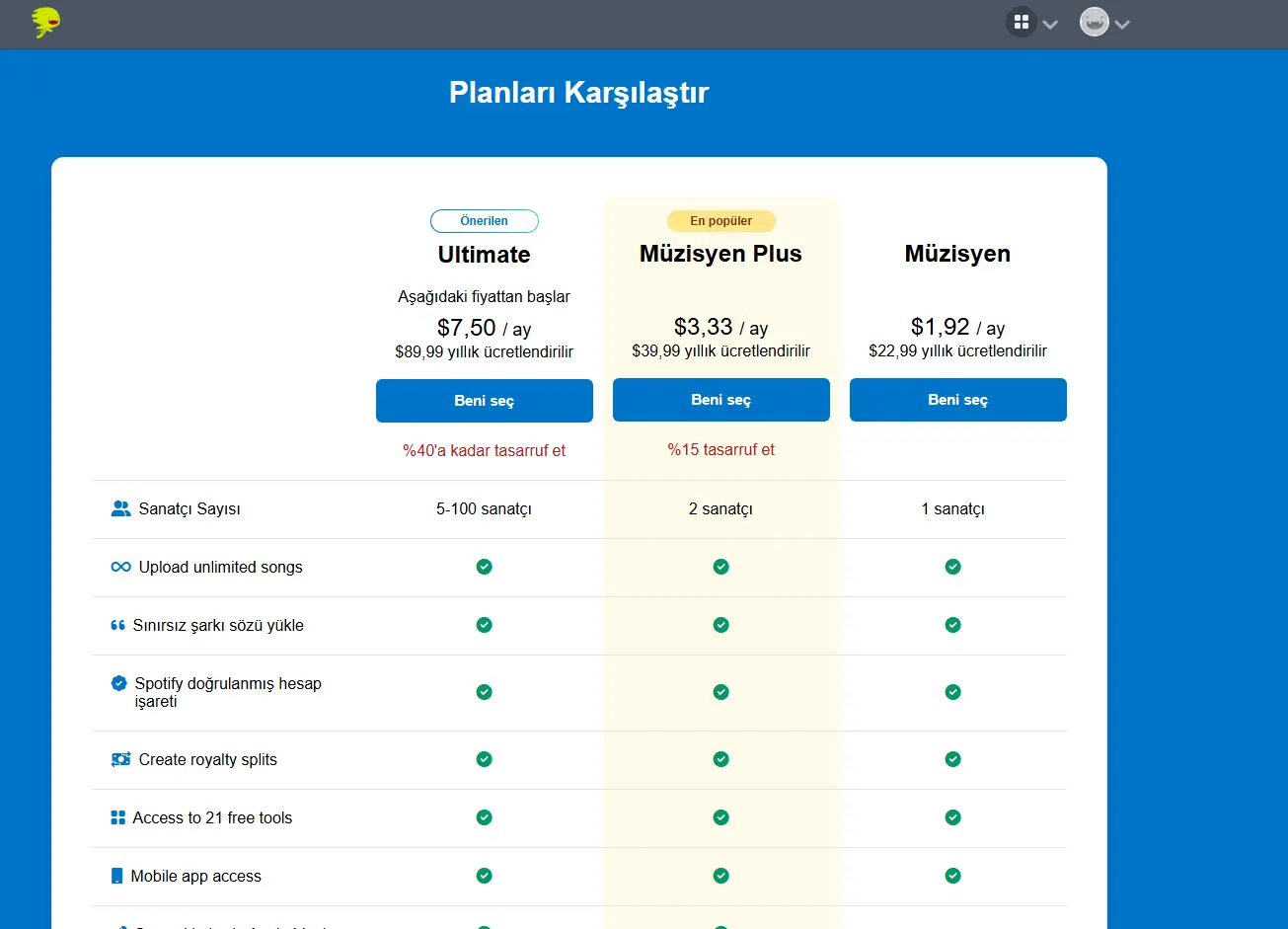Click the Sınırsız şarkı sözü yükle label

pos(218,626)
